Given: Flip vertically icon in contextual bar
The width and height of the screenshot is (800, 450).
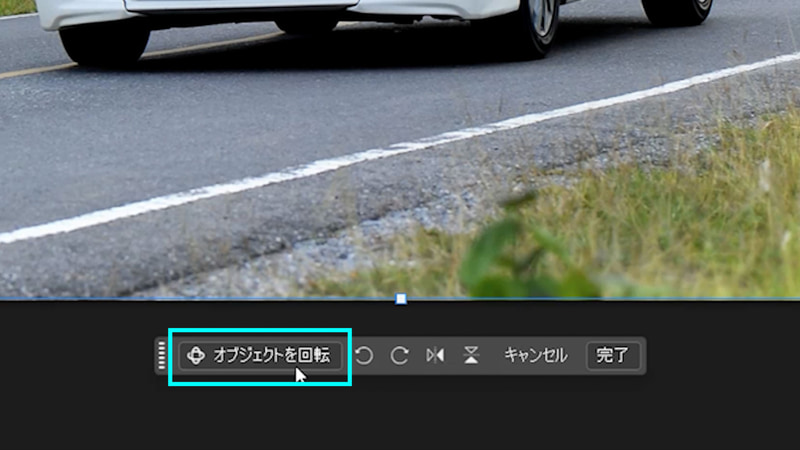Looking at the screenshot, I should click(471, 355).
